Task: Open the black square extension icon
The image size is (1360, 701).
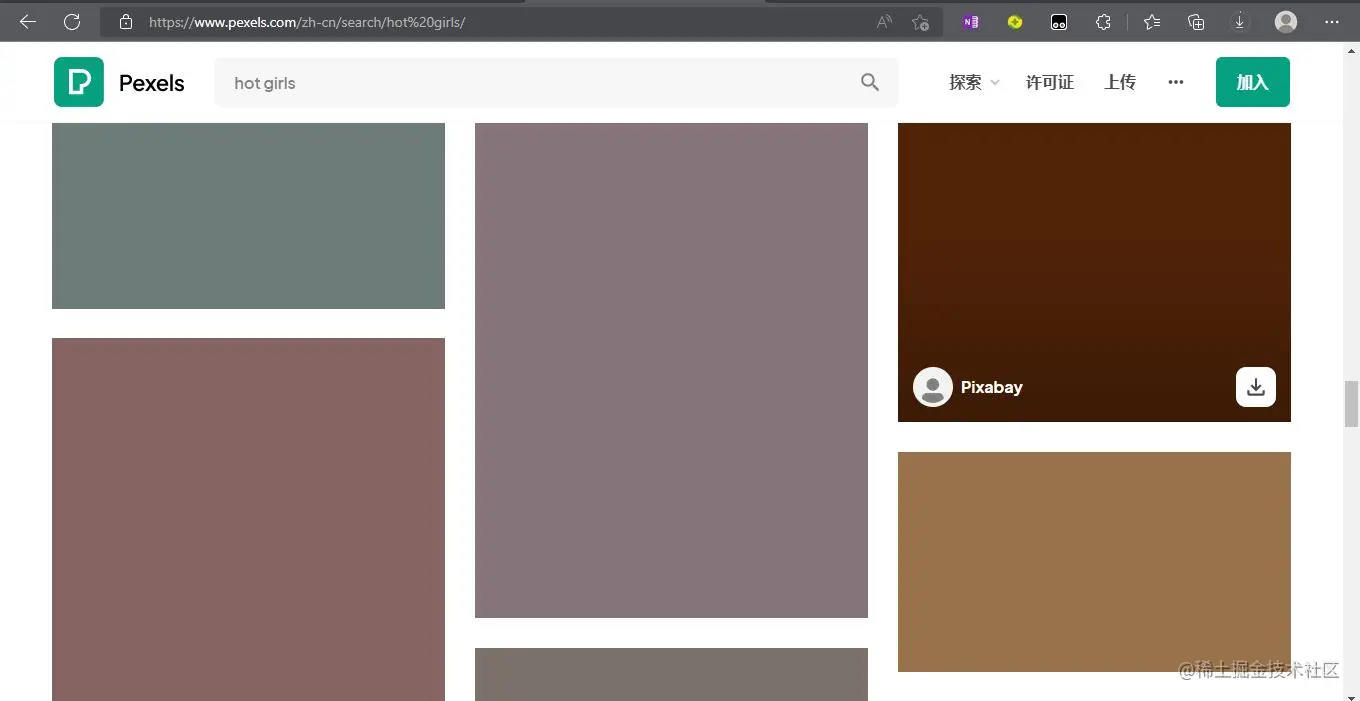Action: click(x=1059, y=22)
